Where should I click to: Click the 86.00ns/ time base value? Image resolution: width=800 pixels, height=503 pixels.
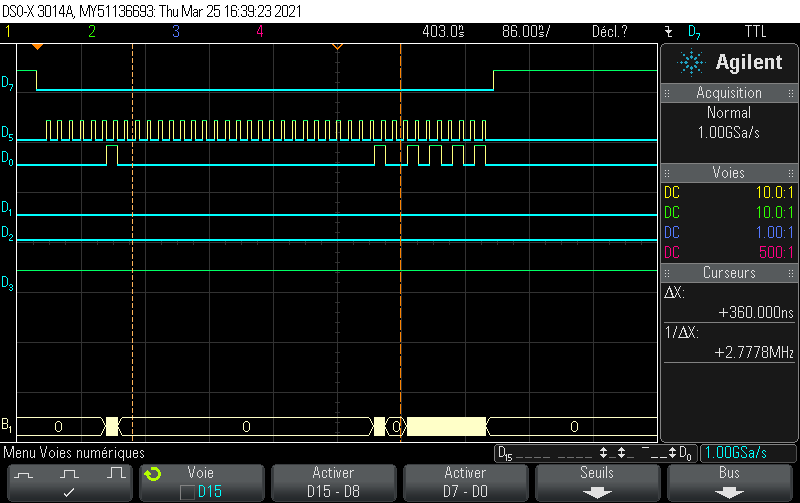click(526, 32)
